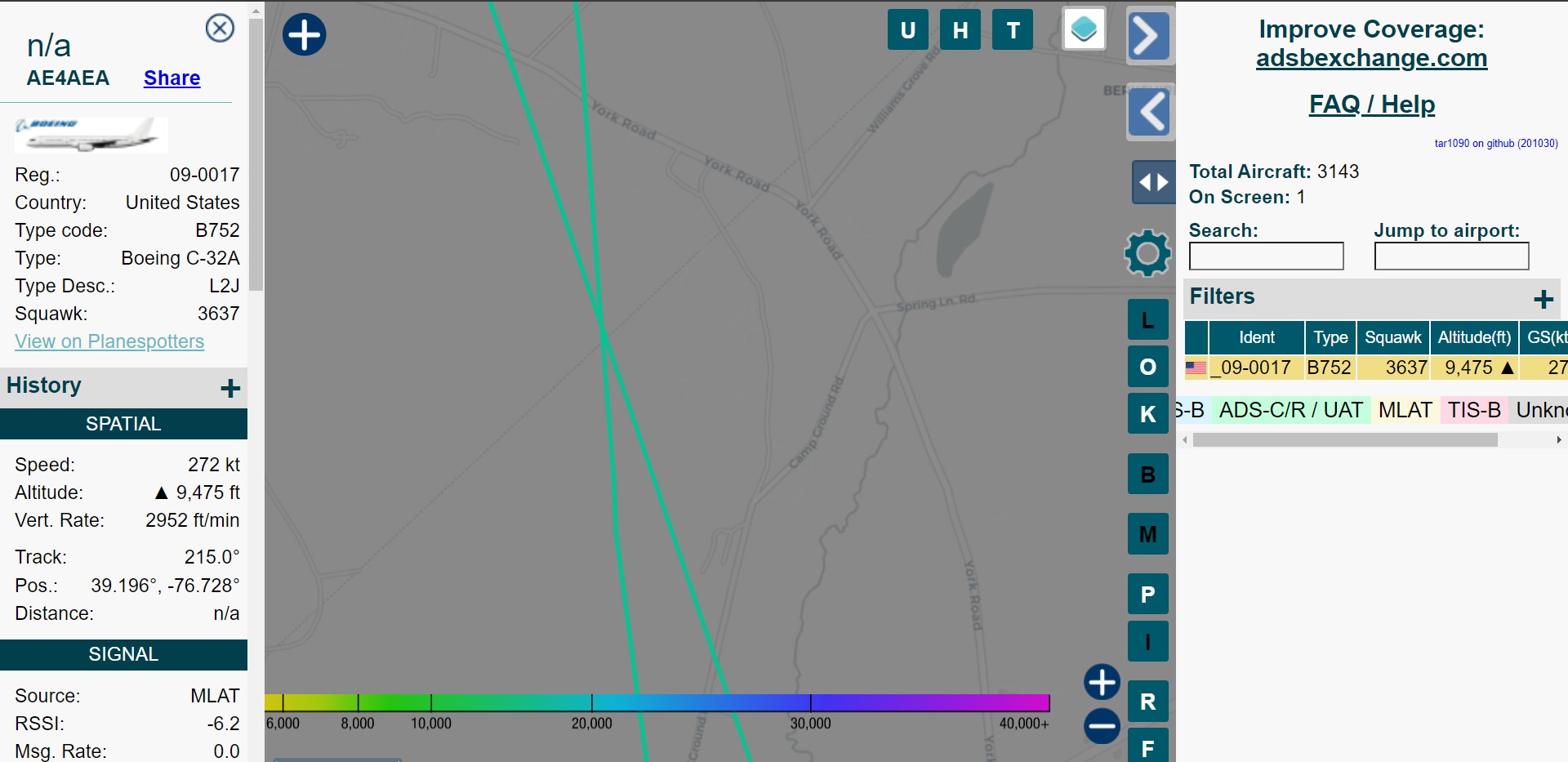Toggle the U button on the map
This screenshot has height=762, width=1568.
pos(907,30)
